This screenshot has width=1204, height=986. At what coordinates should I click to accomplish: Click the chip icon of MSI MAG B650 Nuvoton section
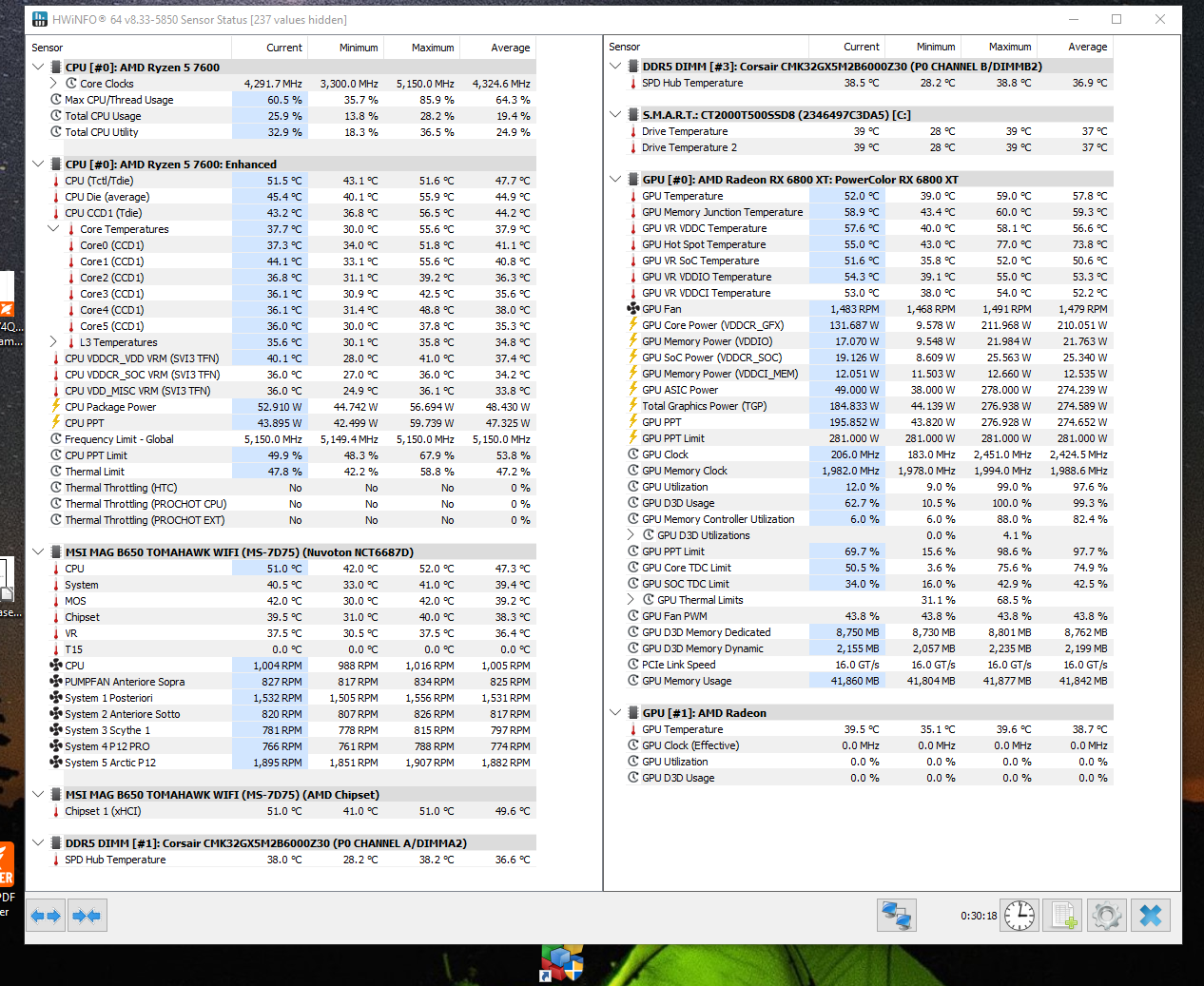[56, 552]
